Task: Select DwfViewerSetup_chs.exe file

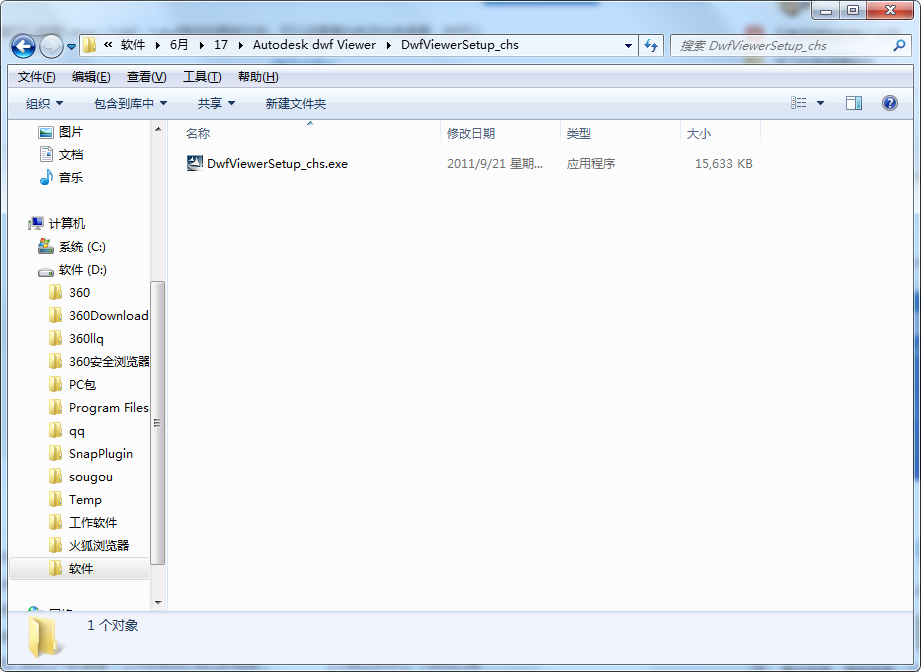Action: tap(277, 163)
